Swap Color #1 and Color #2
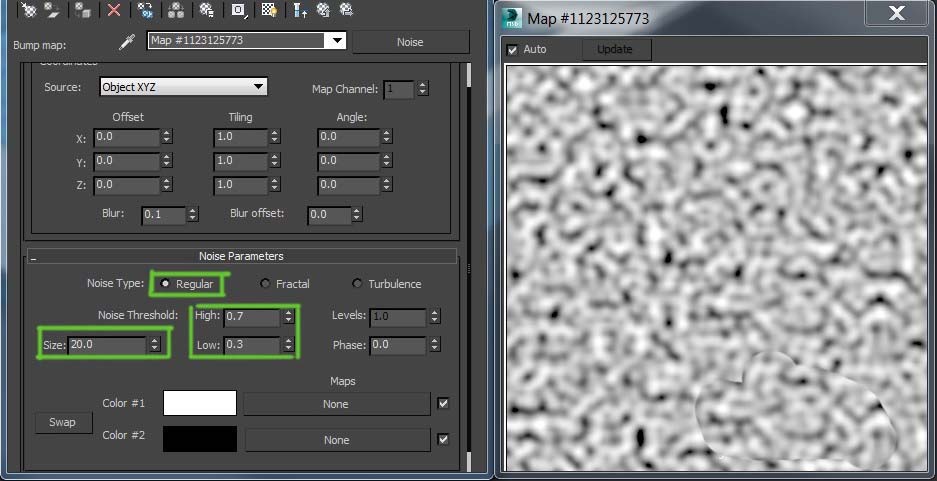 coord(63,422)
